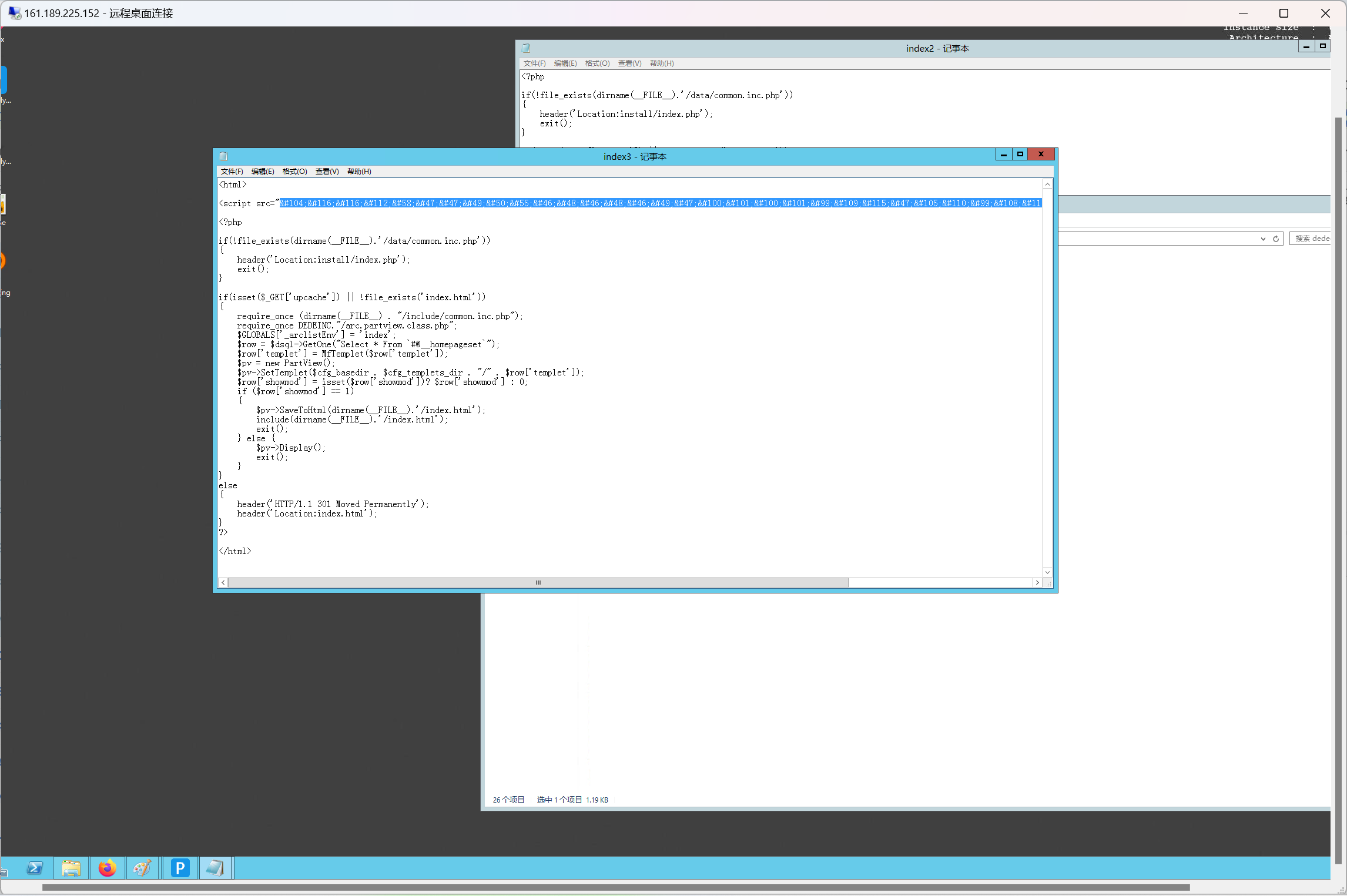The image size is (1347, 896).
Task: Open 编辑(E) menu in index3 Notepad
Action: click(x=263, y=172)
